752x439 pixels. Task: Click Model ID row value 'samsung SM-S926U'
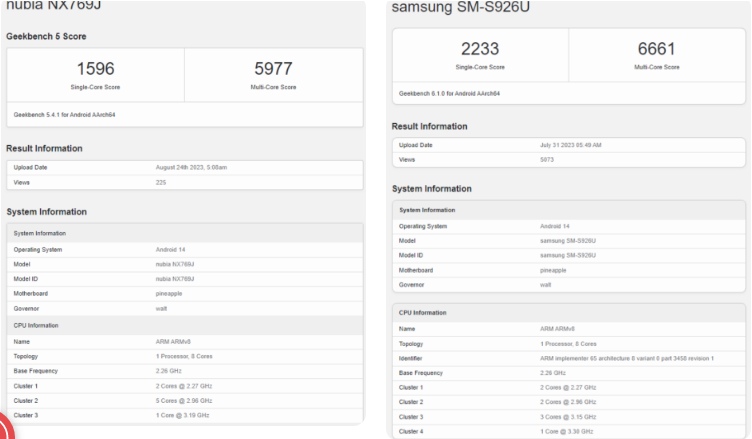pos(568,255)
